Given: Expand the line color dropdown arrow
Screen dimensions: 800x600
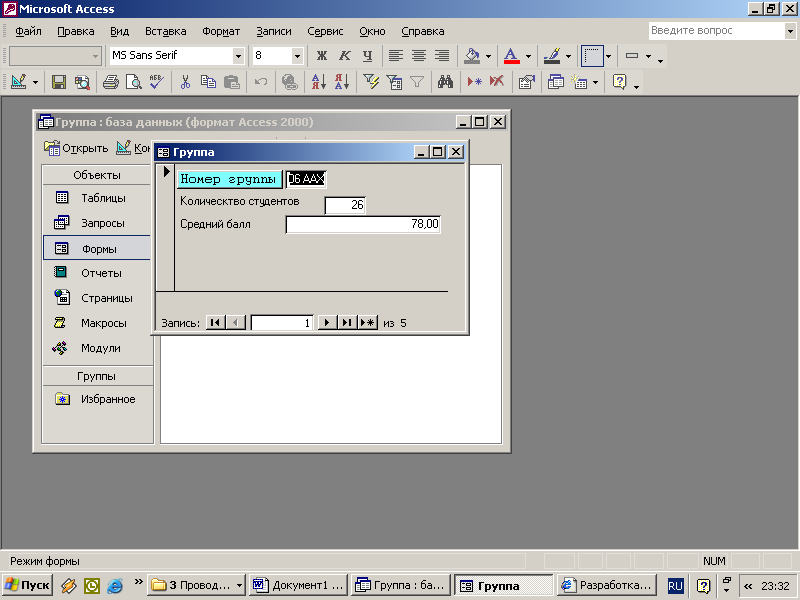Looking at the screenshot, I should click(x=568, y=56).
